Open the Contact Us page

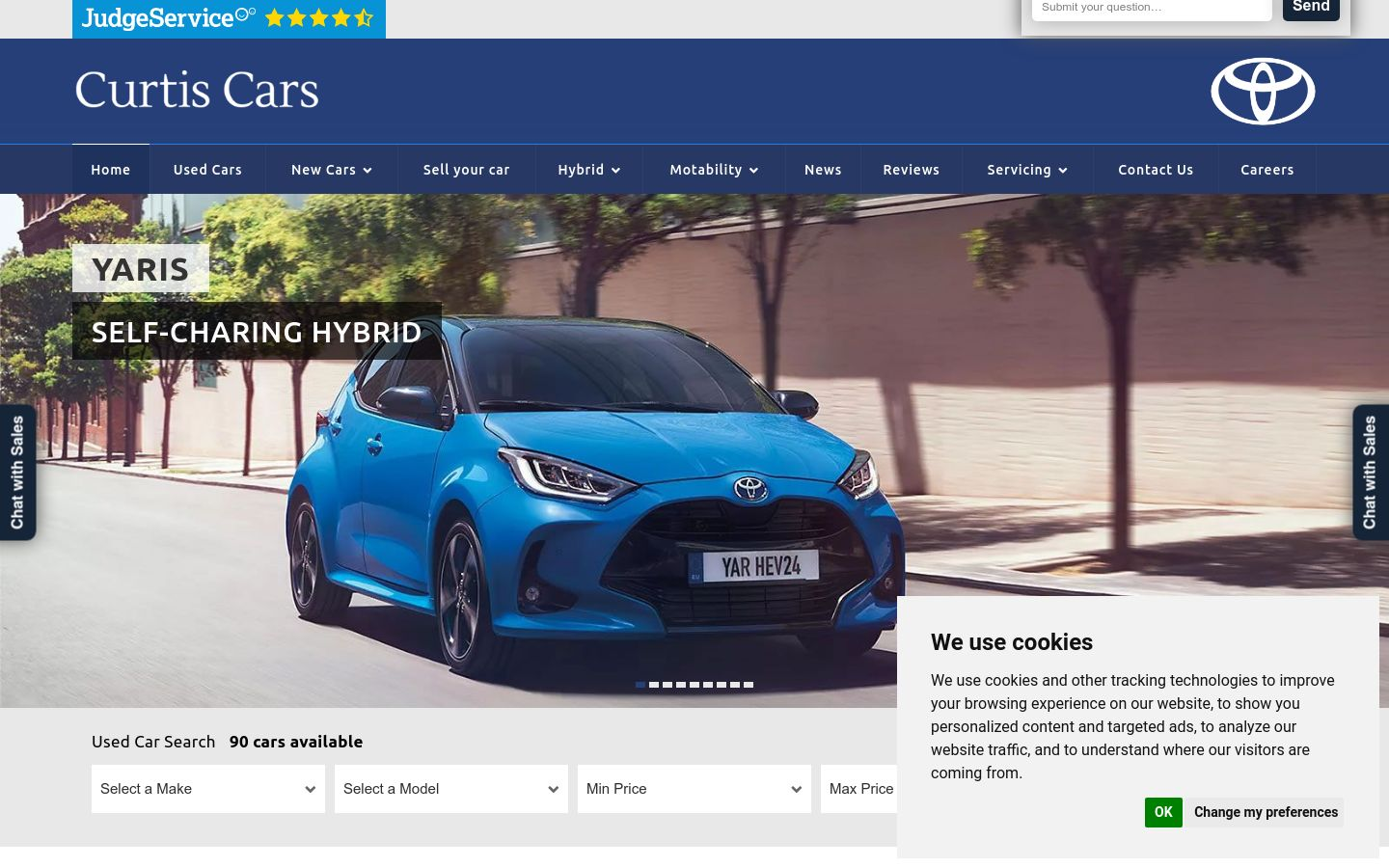(1156, 170)
